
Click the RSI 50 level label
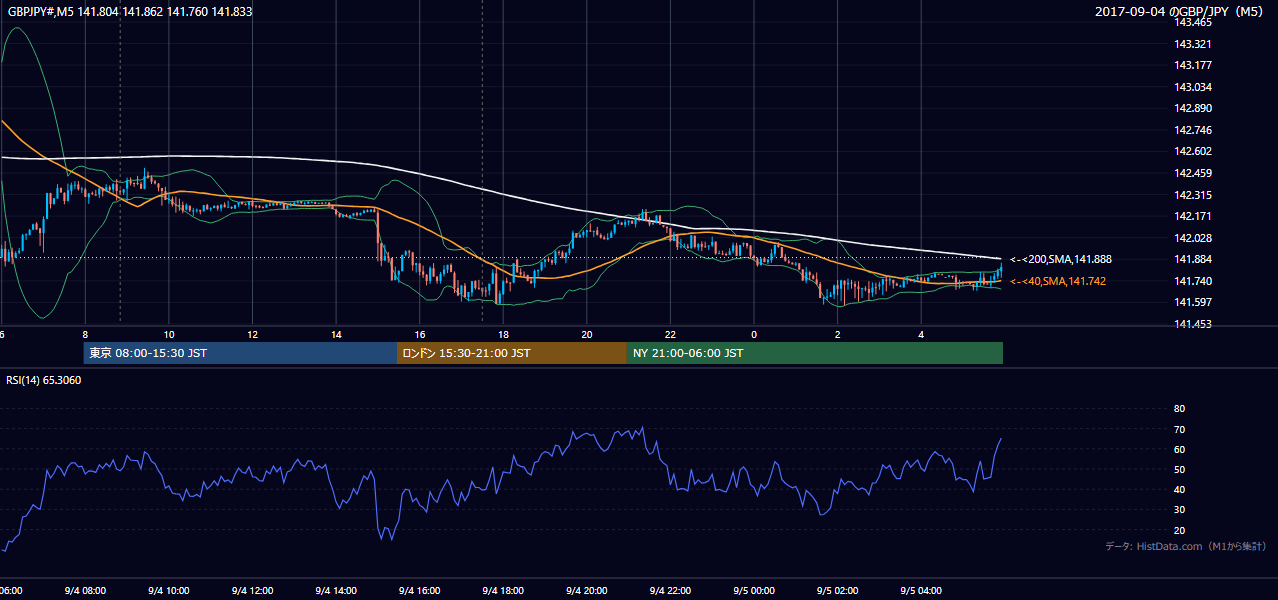pos(1179,469)
